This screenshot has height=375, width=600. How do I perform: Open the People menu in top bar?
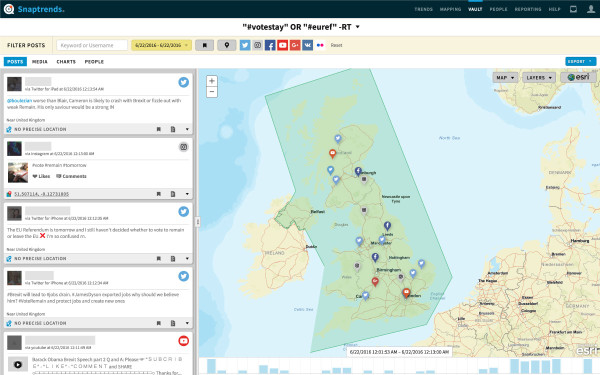tap(499, 9)
